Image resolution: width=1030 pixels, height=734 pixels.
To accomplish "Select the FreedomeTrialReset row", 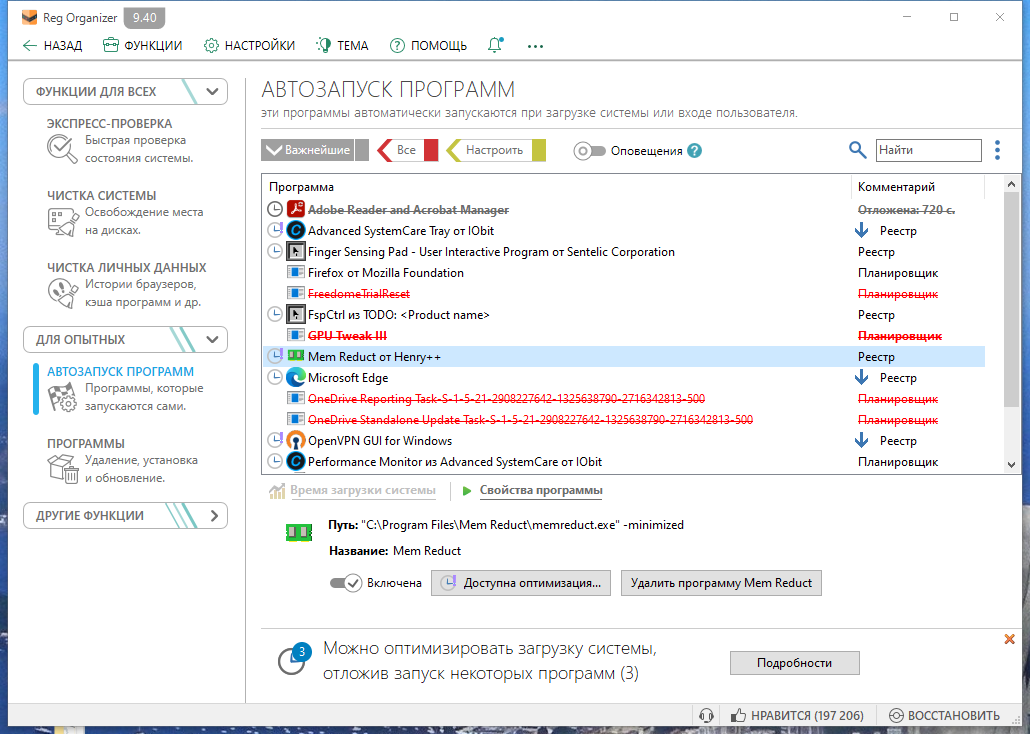I will click(623, 294).
